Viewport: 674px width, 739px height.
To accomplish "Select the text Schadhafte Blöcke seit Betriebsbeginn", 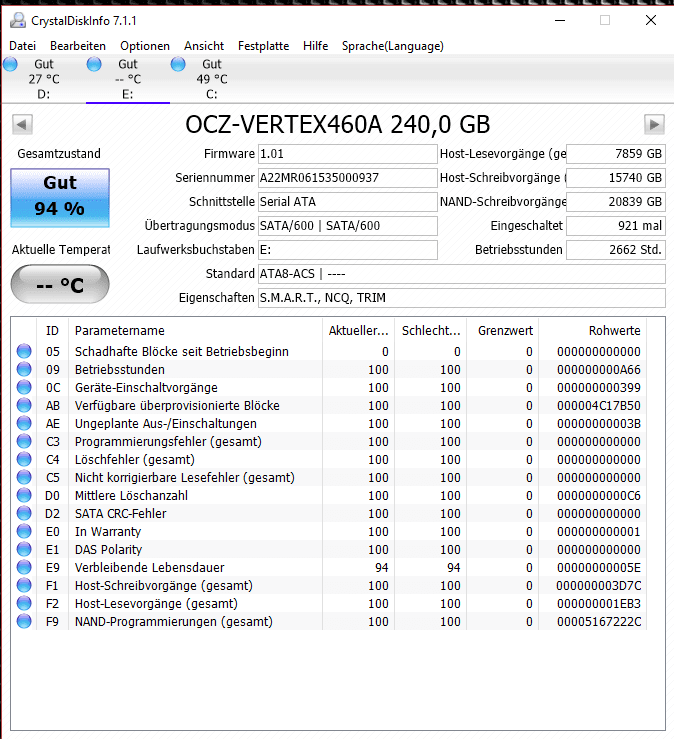I will [181, 352].
